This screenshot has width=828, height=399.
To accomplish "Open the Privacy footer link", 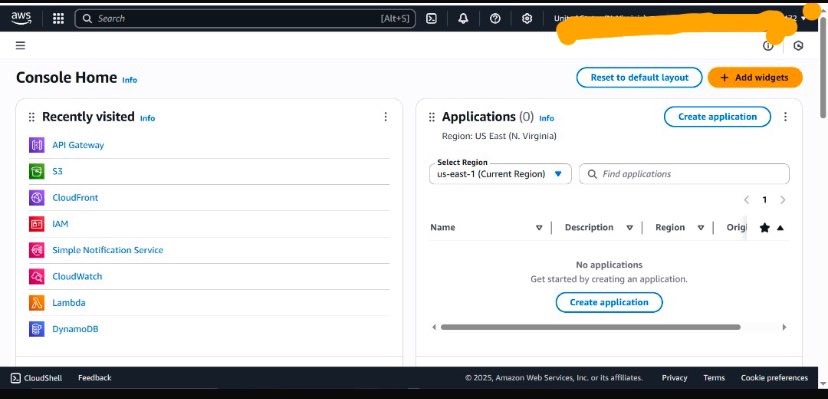I will pyautogui.click(x=674, y=378).
